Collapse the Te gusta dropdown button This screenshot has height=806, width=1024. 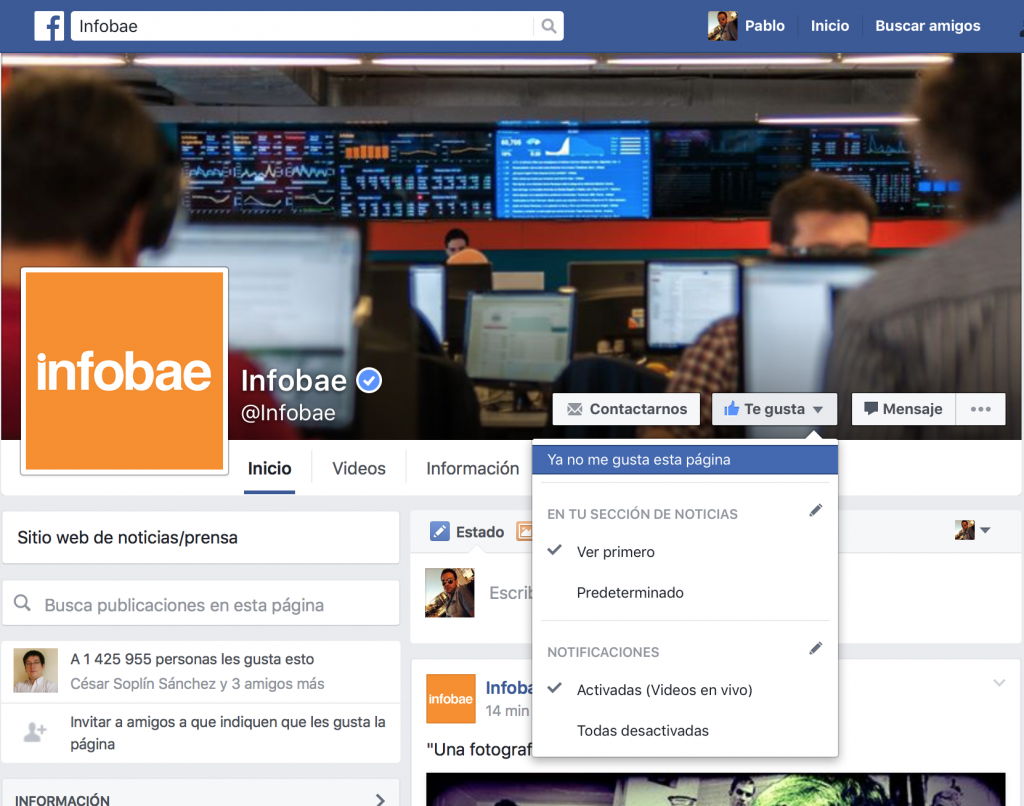coord(773,409)
